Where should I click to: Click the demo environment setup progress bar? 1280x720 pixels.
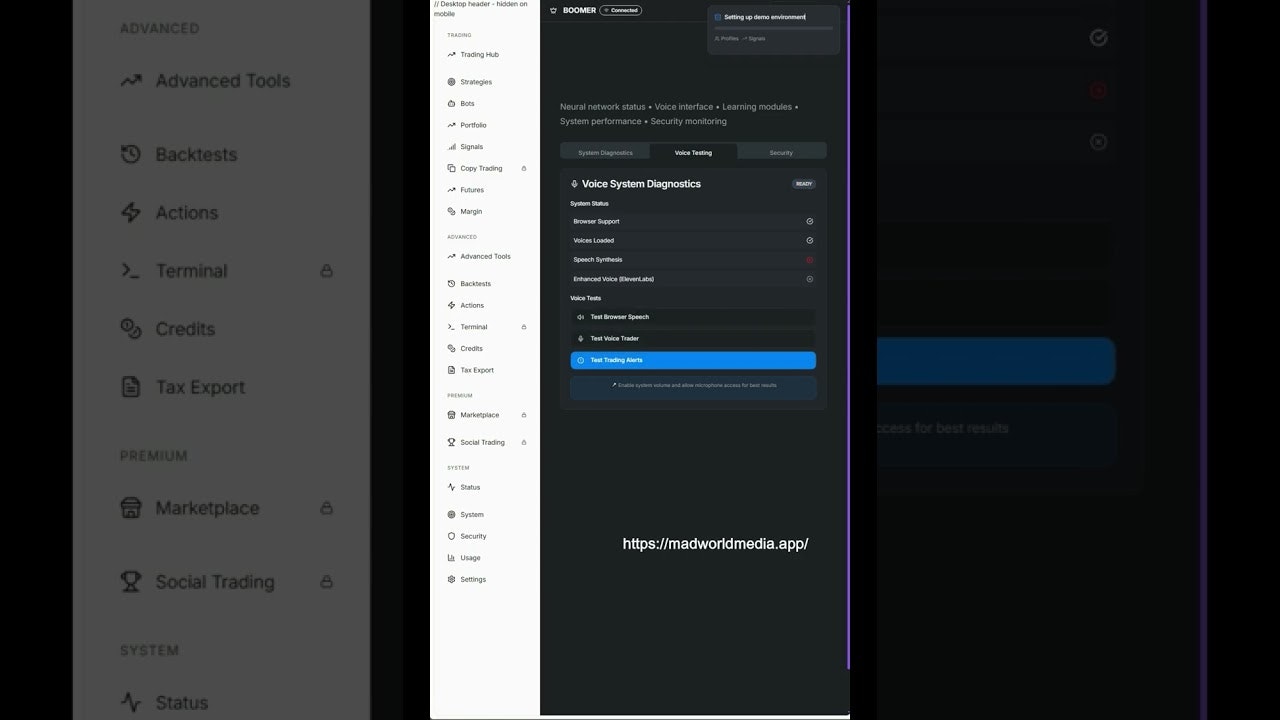[x=773, y=28]
